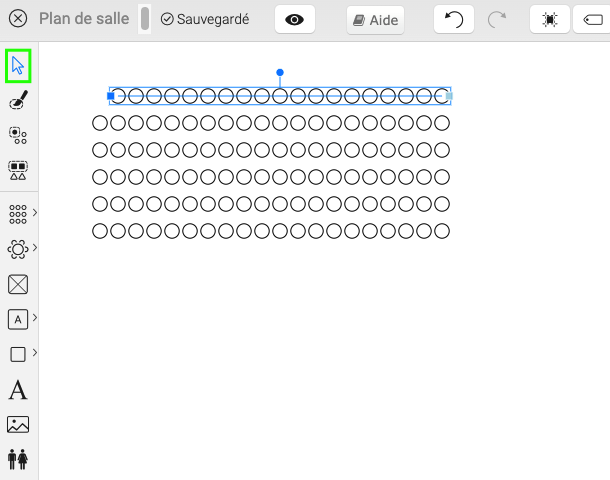Click the right square handle of selected row
The height and width of the screenshot is (480, 610).
[449, 96]
